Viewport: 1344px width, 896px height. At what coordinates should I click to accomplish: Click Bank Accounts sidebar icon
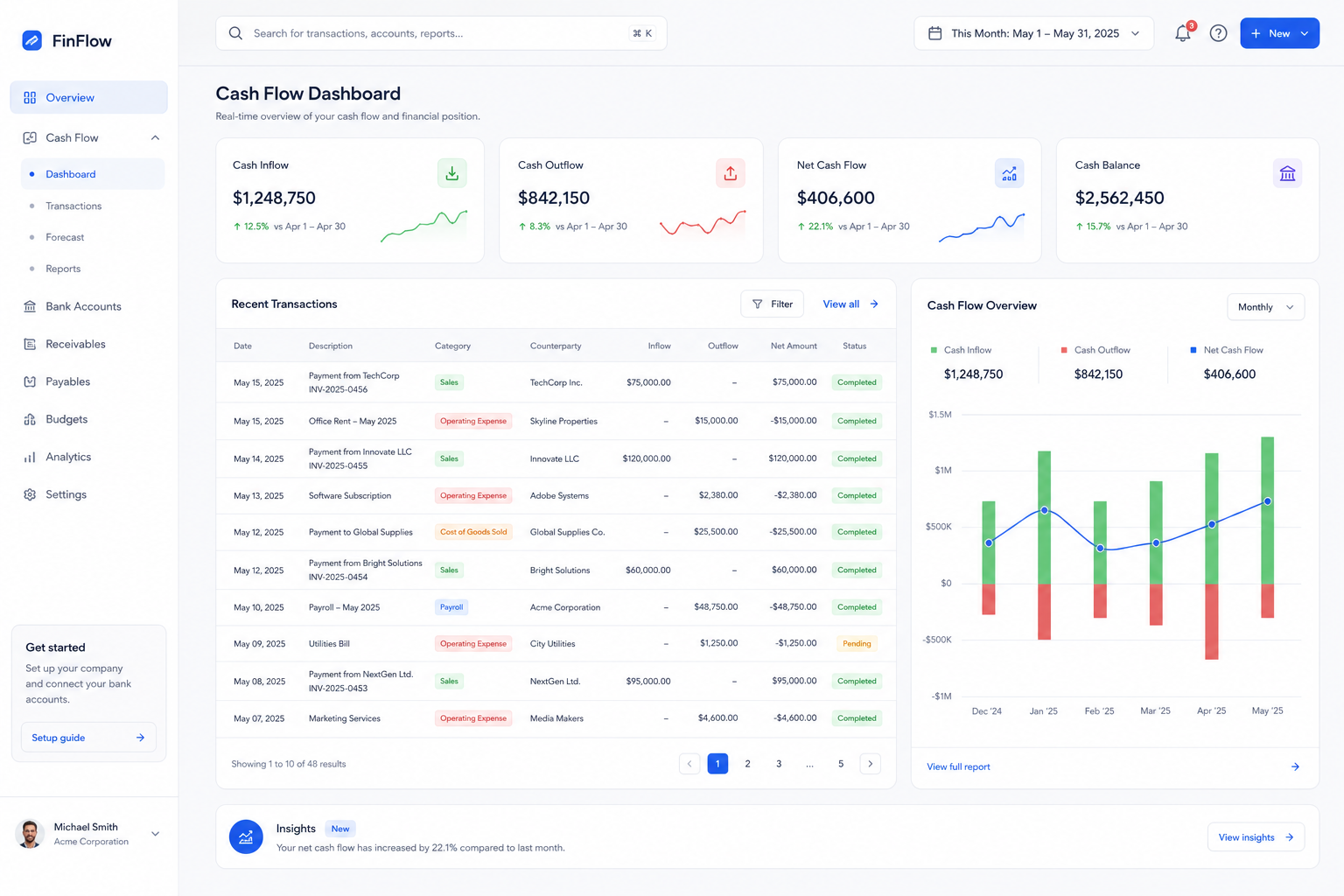pyautogui.click(x=30, y=306)
